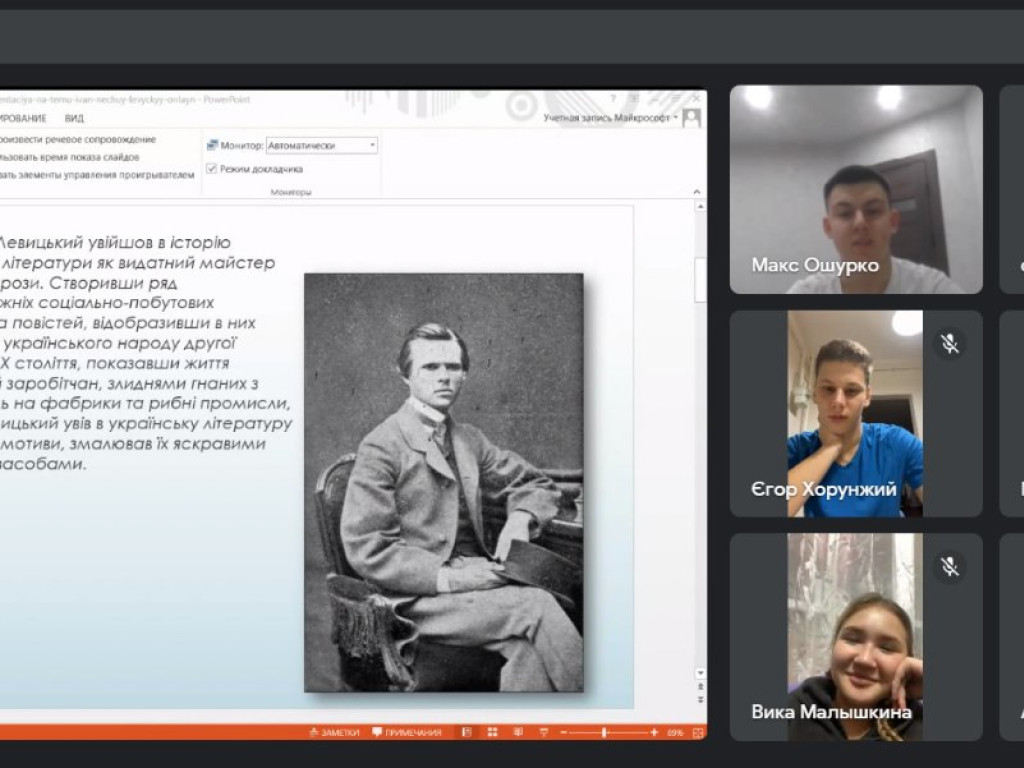Expand the Монитор dropdown set to Автоматически

click(372, 145)
